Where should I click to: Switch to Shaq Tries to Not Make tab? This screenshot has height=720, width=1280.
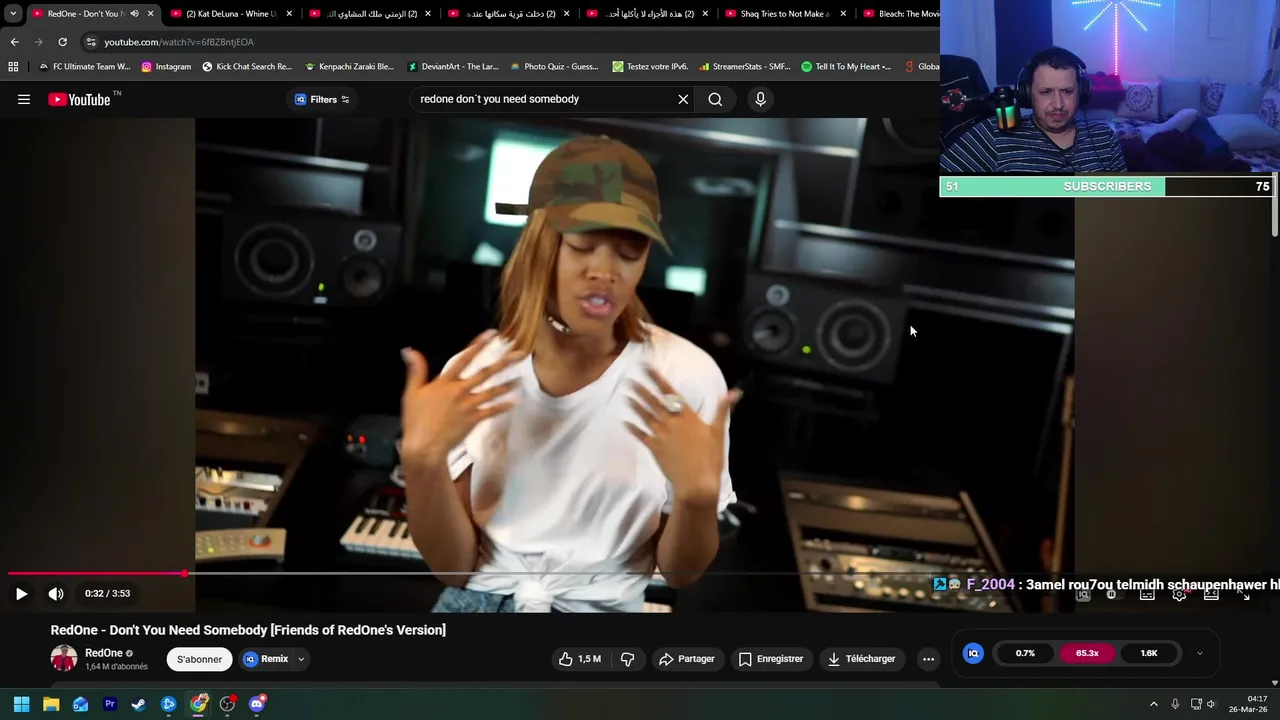coord(786,14)
